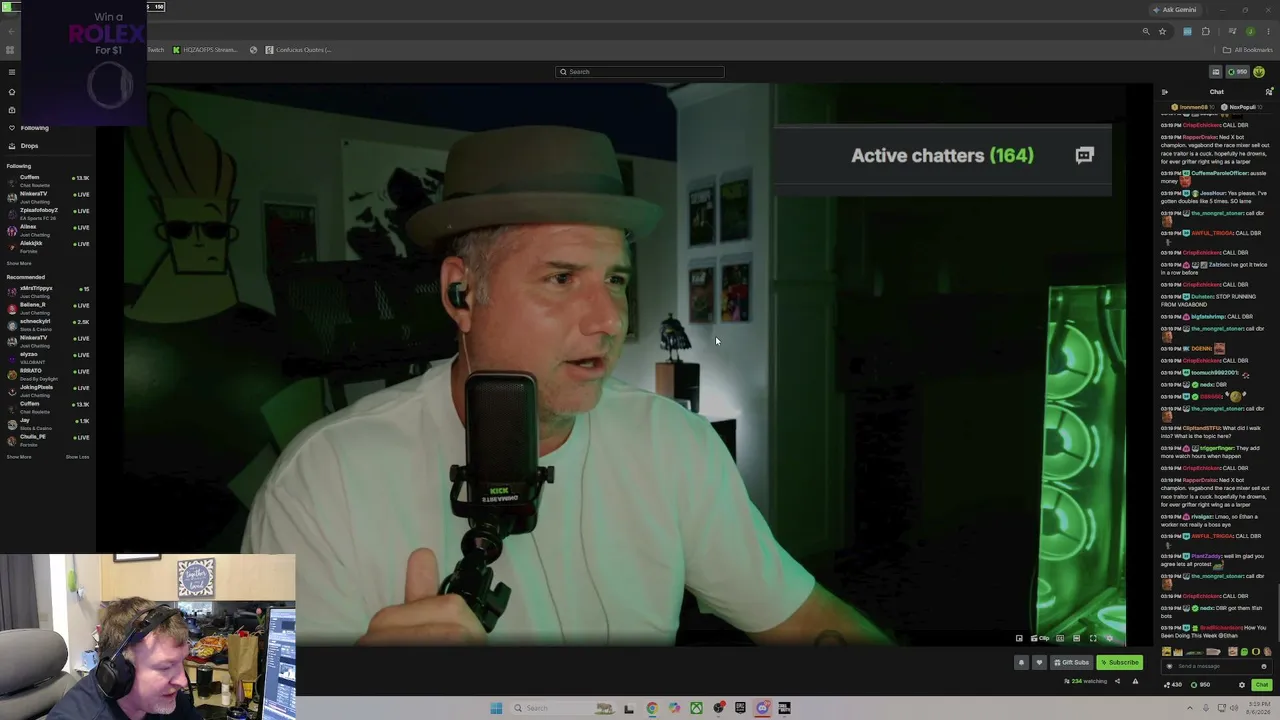Toggle picture-in-picture mini player

point(1019,638)
